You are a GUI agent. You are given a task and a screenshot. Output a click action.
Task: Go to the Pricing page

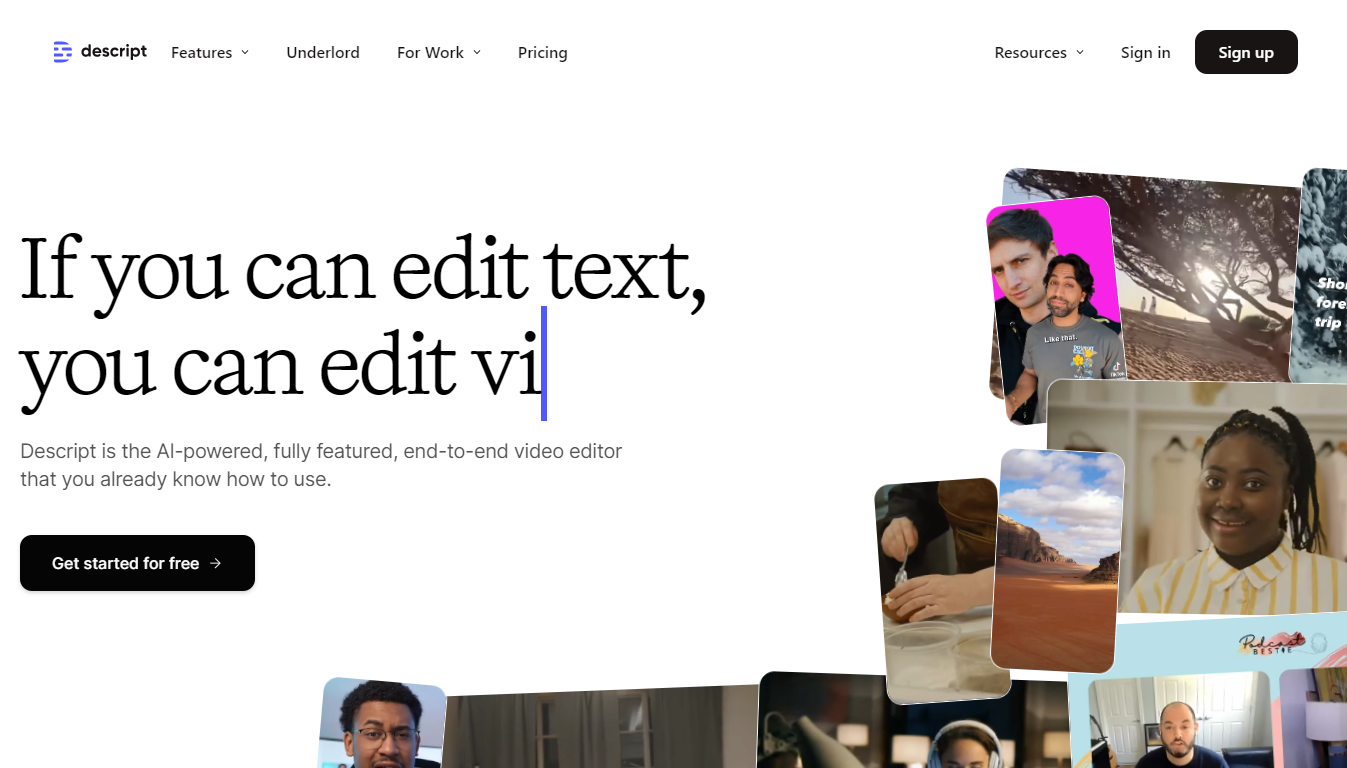pos(542,53)
